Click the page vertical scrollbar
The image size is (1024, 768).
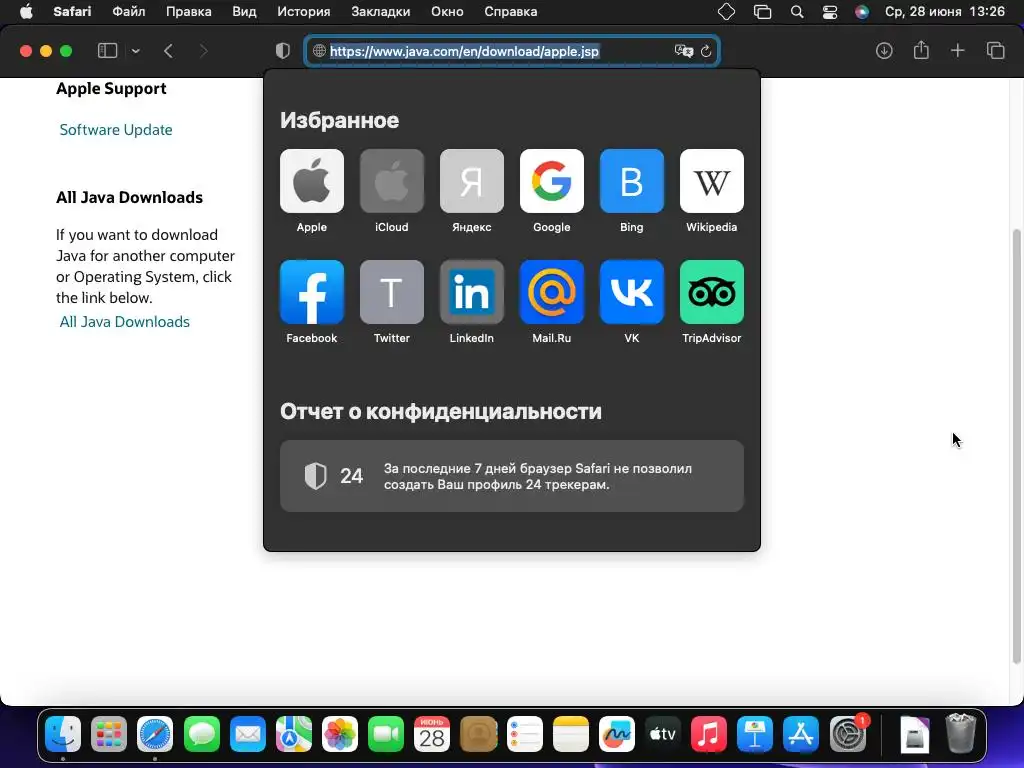[x=1016, y=445]
